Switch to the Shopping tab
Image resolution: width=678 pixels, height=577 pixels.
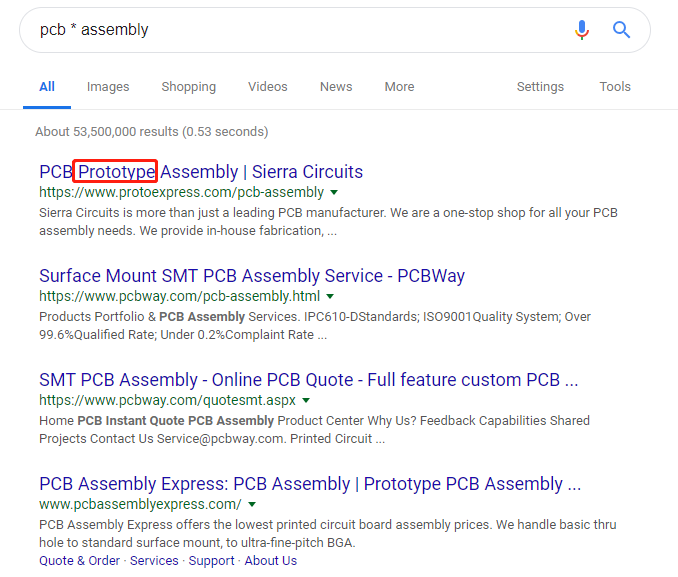(188, 87)
